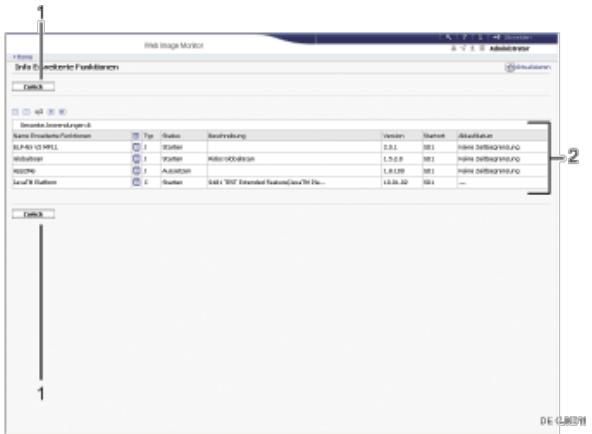Open the search magnifier icon in header bar
The width and height of the screenshot is (592, 434).
[448, 37]
